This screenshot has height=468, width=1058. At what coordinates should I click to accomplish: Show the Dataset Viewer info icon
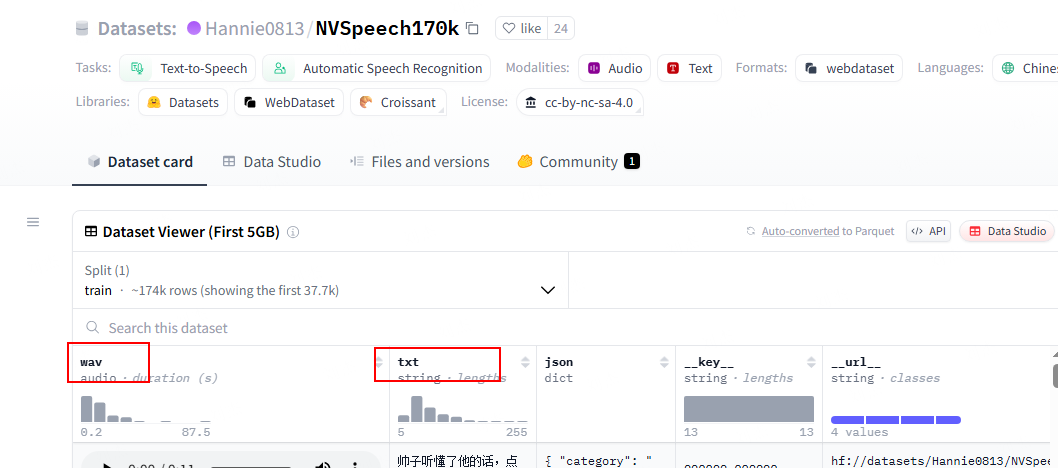click(293, 232)
